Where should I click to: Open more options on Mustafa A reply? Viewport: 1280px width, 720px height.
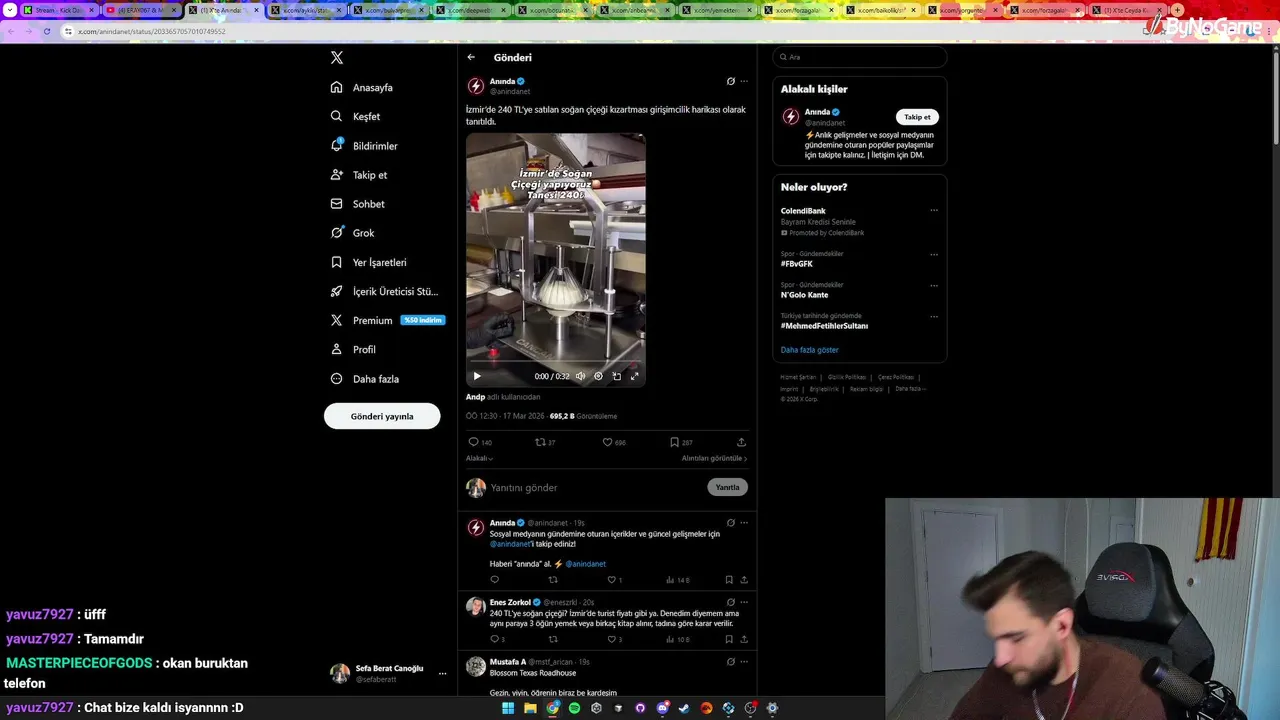click(x=744, y=661)
